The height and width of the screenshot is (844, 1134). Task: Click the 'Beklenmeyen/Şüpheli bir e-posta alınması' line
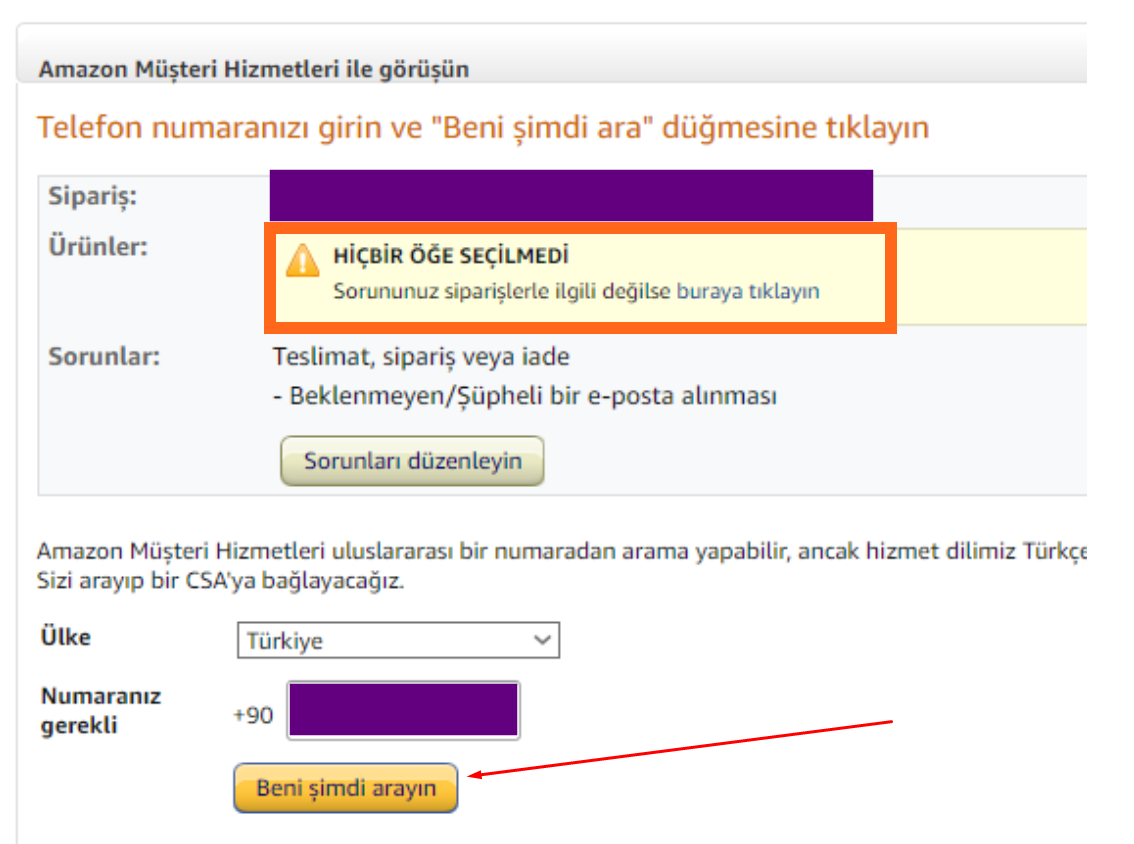pos(525,396)
